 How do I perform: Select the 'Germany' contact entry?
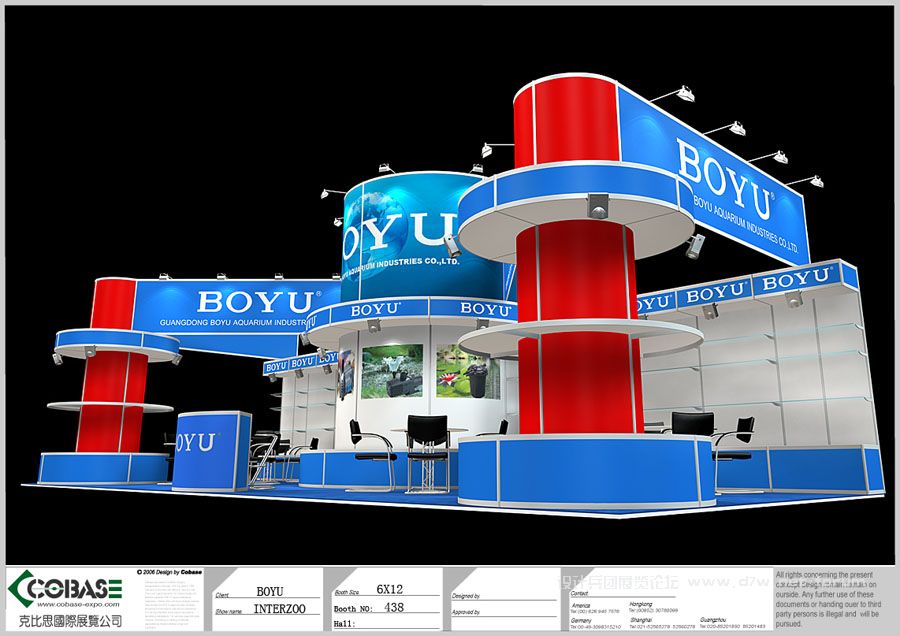click(x=596, y=623)
